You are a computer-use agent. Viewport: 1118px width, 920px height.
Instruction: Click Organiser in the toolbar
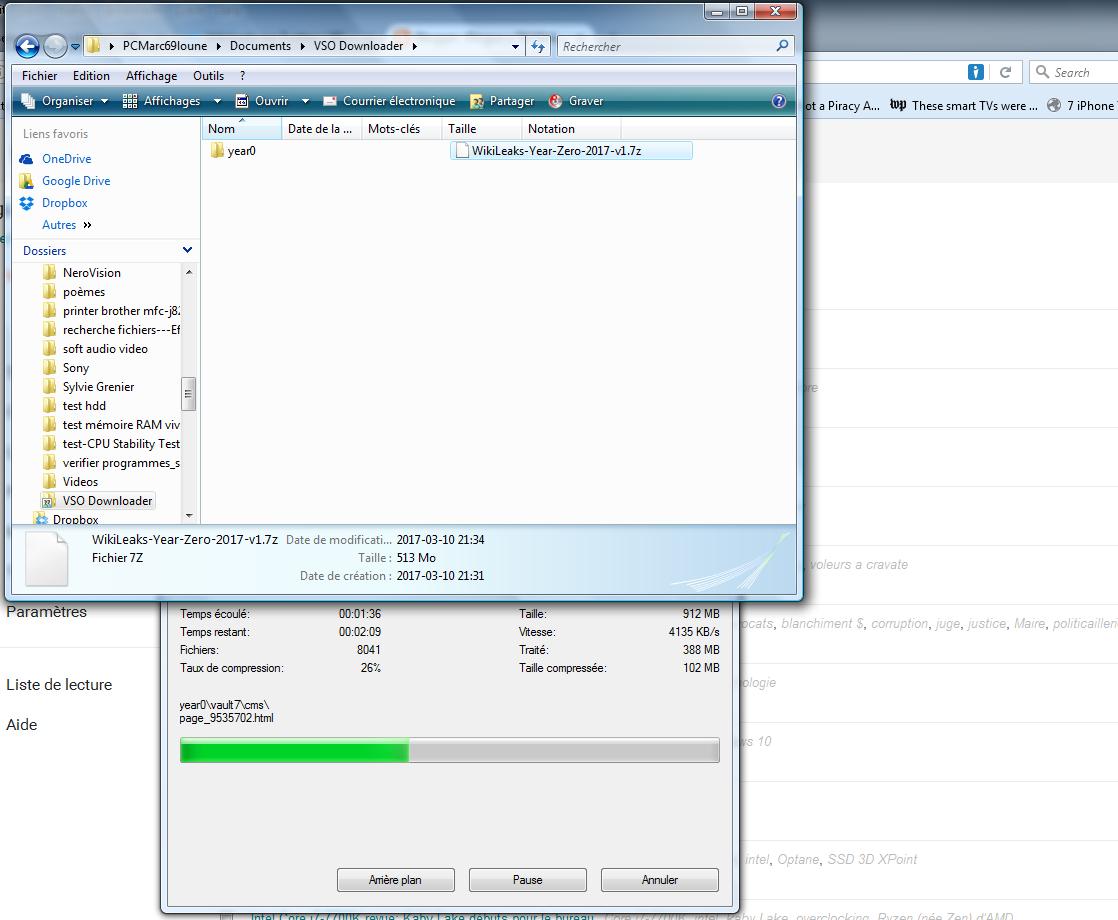(64, 101)
